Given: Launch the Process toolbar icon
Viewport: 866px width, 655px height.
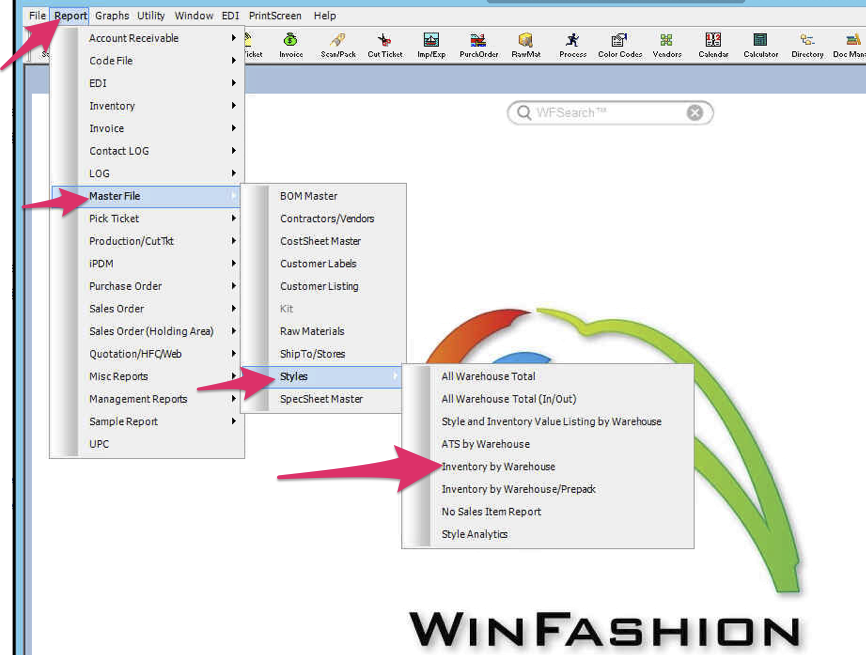Looking at the screenshot, I should [x=573, y=45].
